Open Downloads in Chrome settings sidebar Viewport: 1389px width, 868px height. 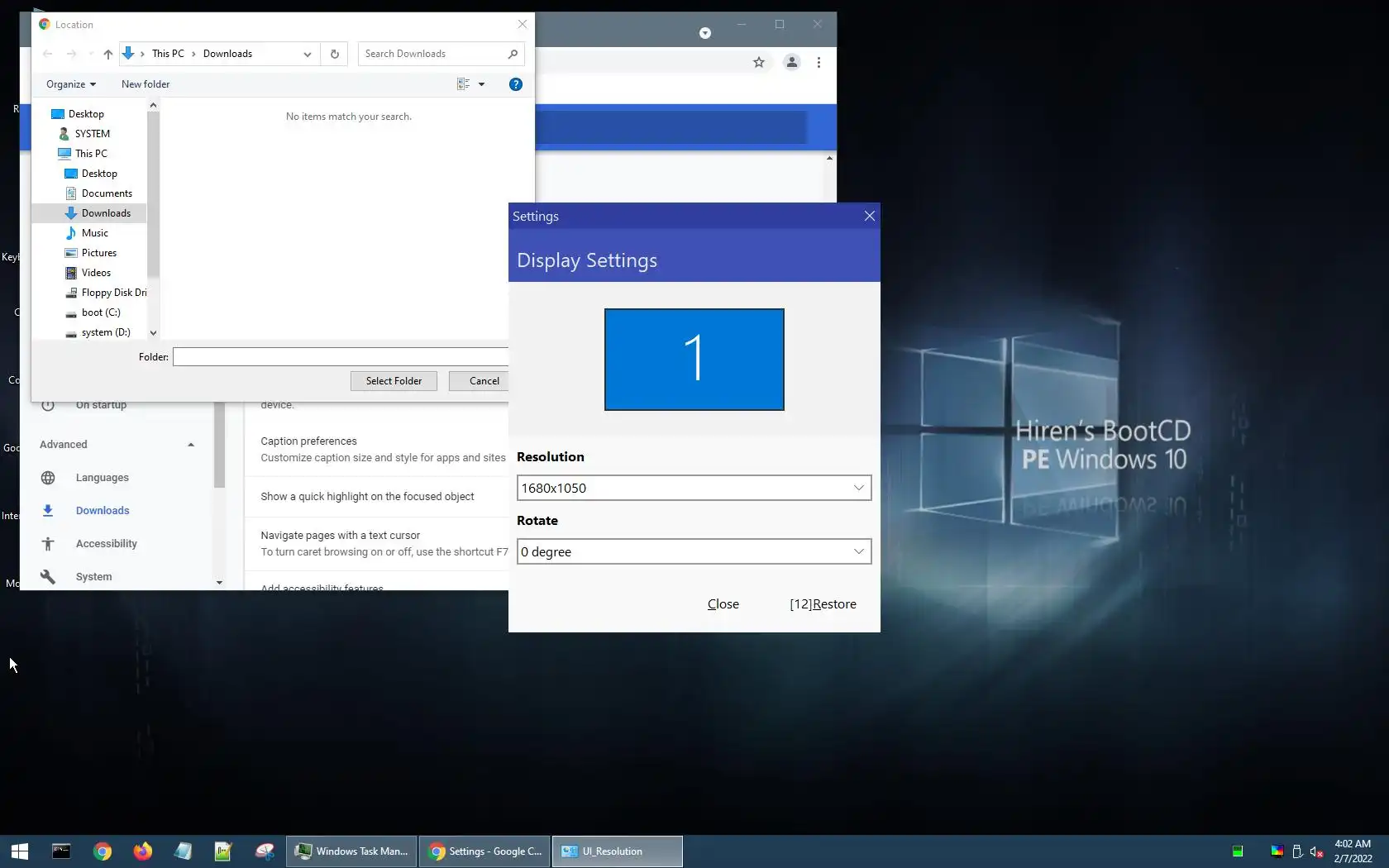click(103, 511)
